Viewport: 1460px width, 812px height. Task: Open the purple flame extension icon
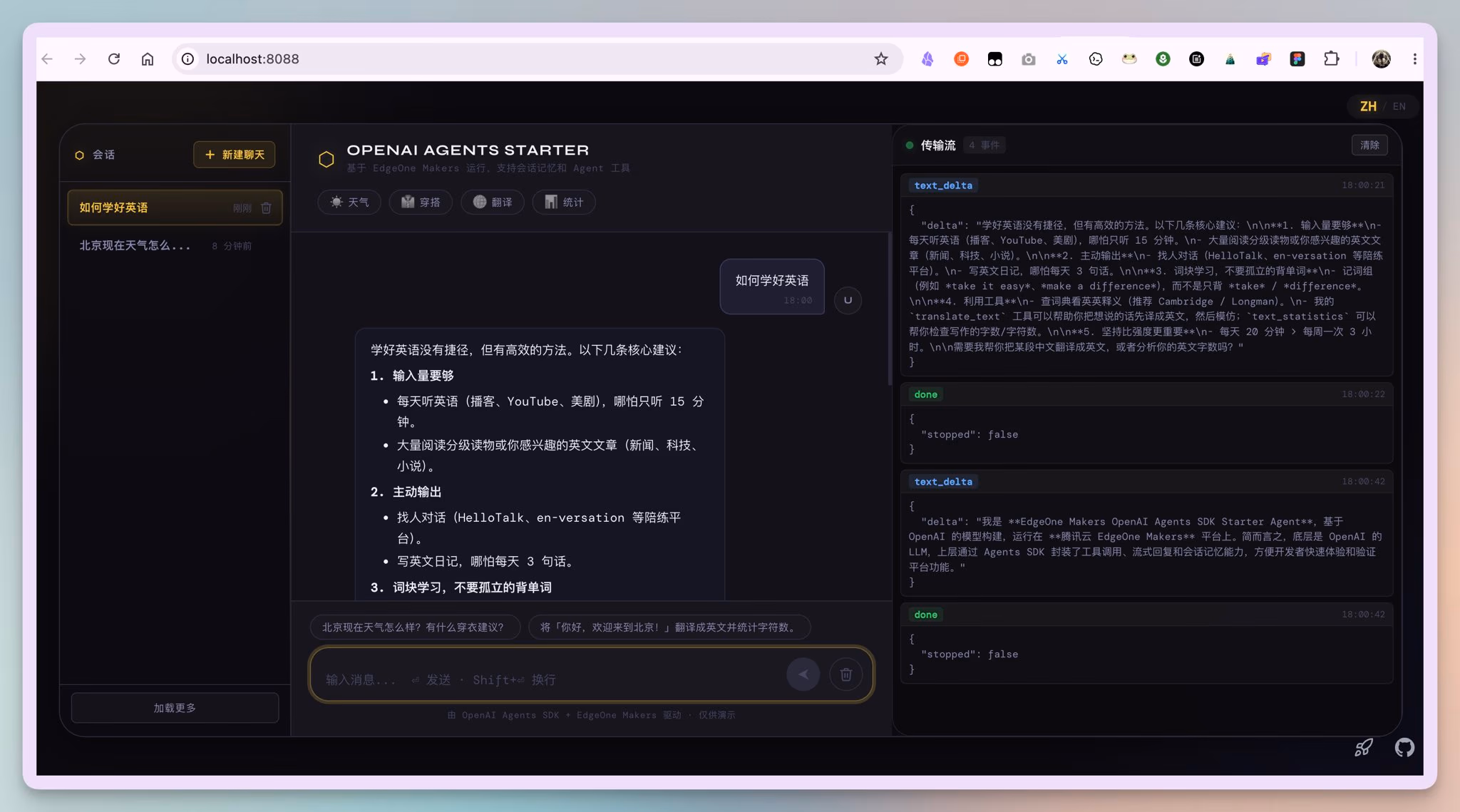click(x=927, y=59)
